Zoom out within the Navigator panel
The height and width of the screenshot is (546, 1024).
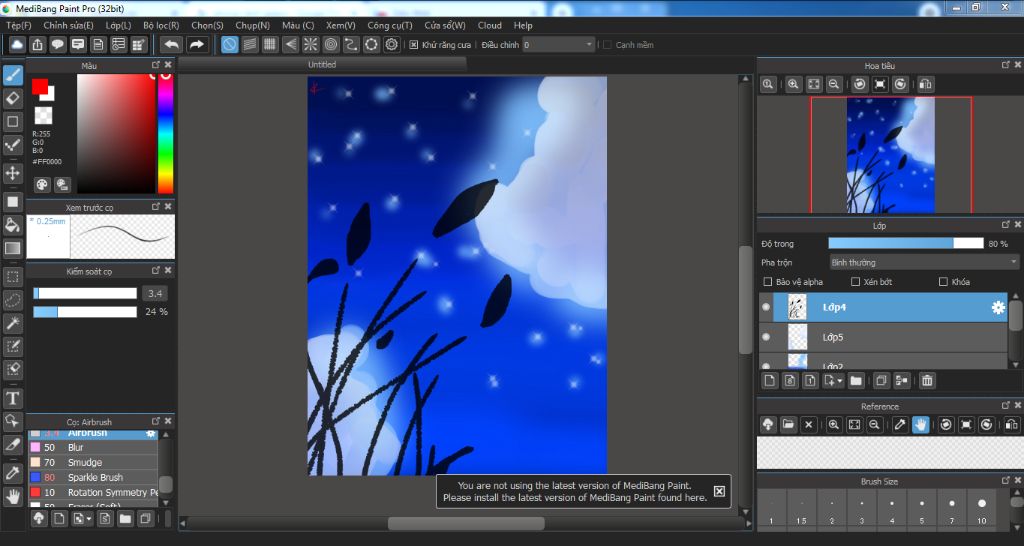click(x=834, y=84)
